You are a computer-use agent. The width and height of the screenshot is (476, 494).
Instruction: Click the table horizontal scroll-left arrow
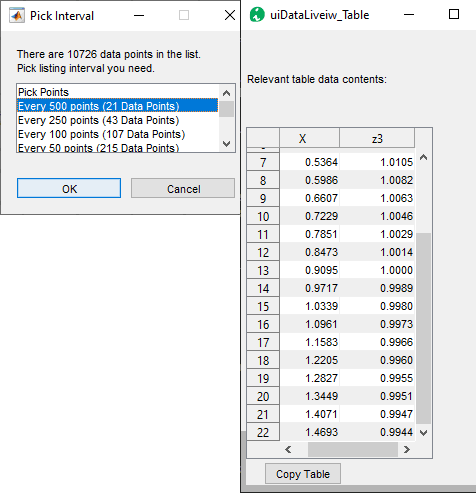(x=288, y=450)
